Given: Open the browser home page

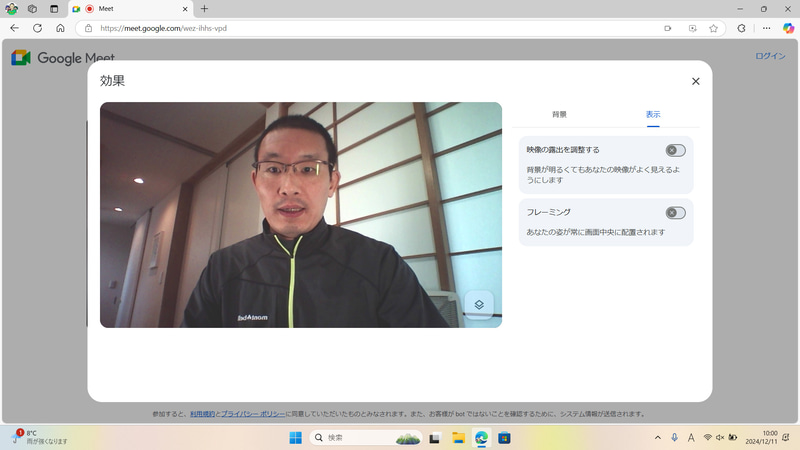Looking at the screenshot, I should click(x=60, y=28).
